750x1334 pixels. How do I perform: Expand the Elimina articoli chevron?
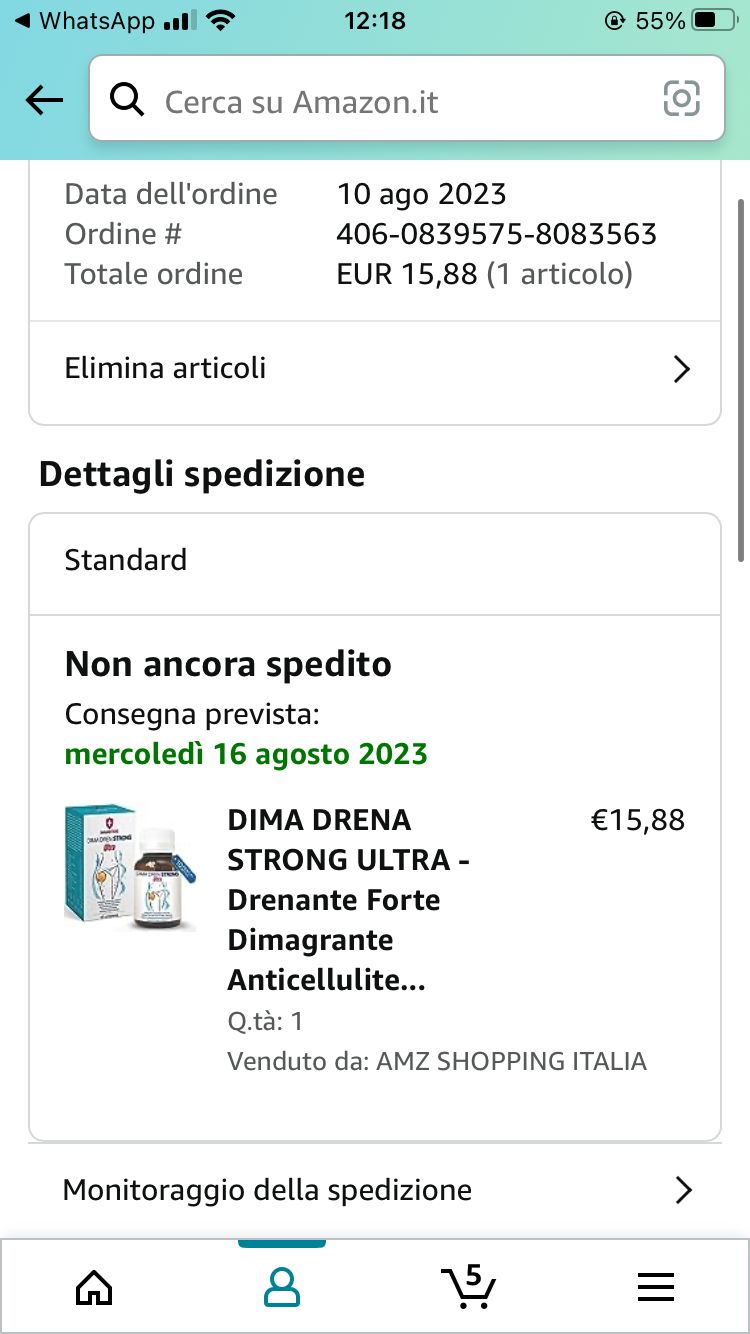682,369
